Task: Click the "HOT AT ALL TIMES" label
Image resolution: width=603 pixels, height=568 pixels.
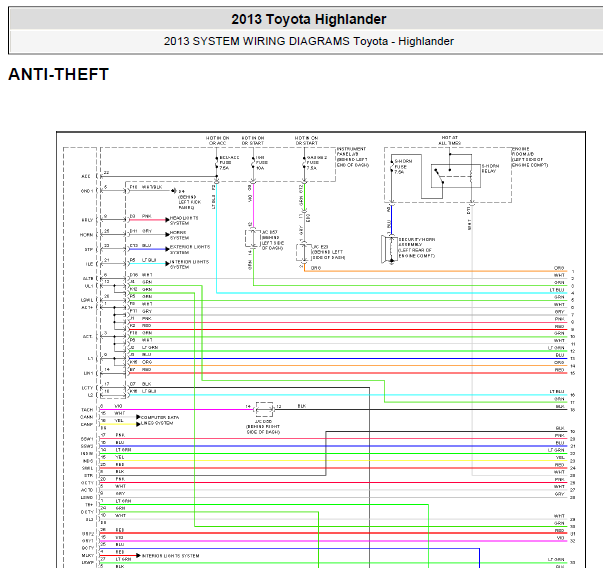Action: tap(450, 140)
